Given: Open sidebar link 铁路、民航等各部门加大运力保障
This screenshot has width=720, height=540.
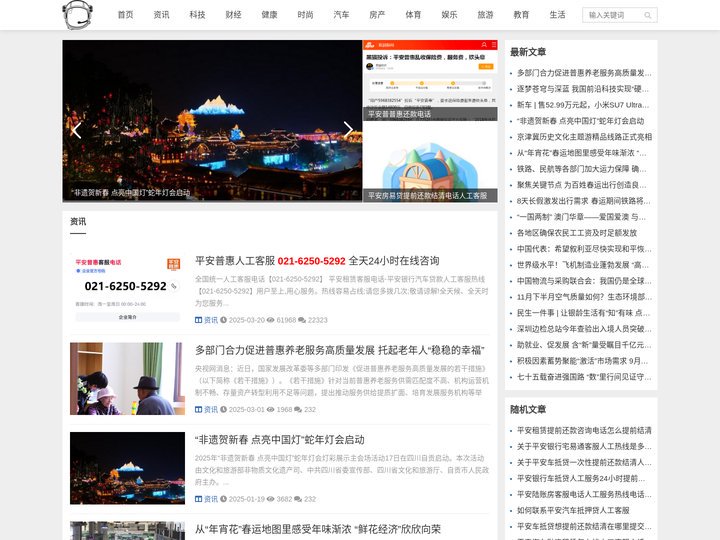Looking at the screenshot, I should pos(581,169).
